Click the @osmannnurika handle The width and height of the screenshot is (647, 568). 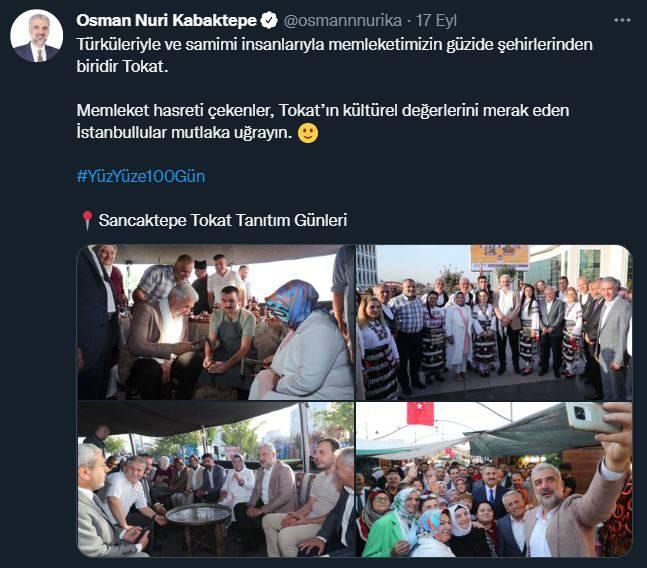click(x=343, y=20)
